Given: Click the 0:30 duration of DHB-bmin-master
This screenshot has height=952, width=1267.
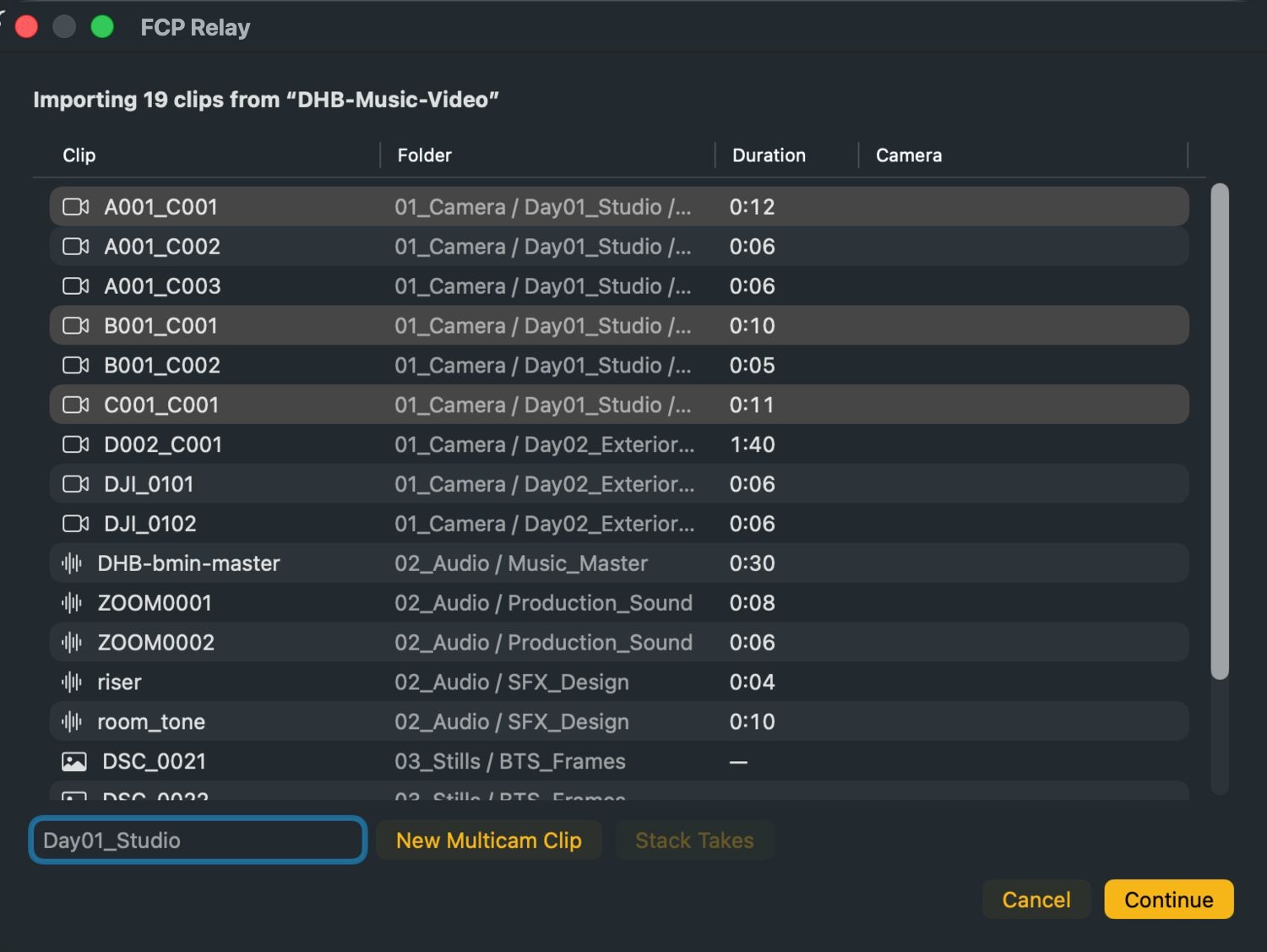Looking at the screenshot, I should coord(752,563).
